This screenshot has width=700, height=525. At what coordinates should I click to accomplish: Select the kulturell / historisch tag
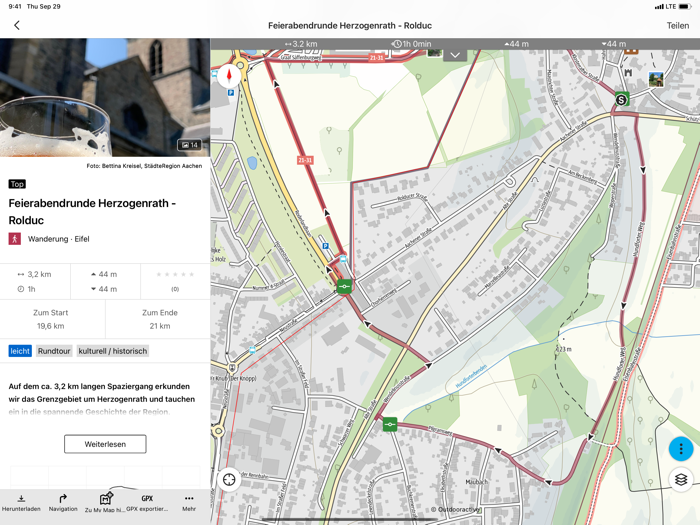coord(112,351)
